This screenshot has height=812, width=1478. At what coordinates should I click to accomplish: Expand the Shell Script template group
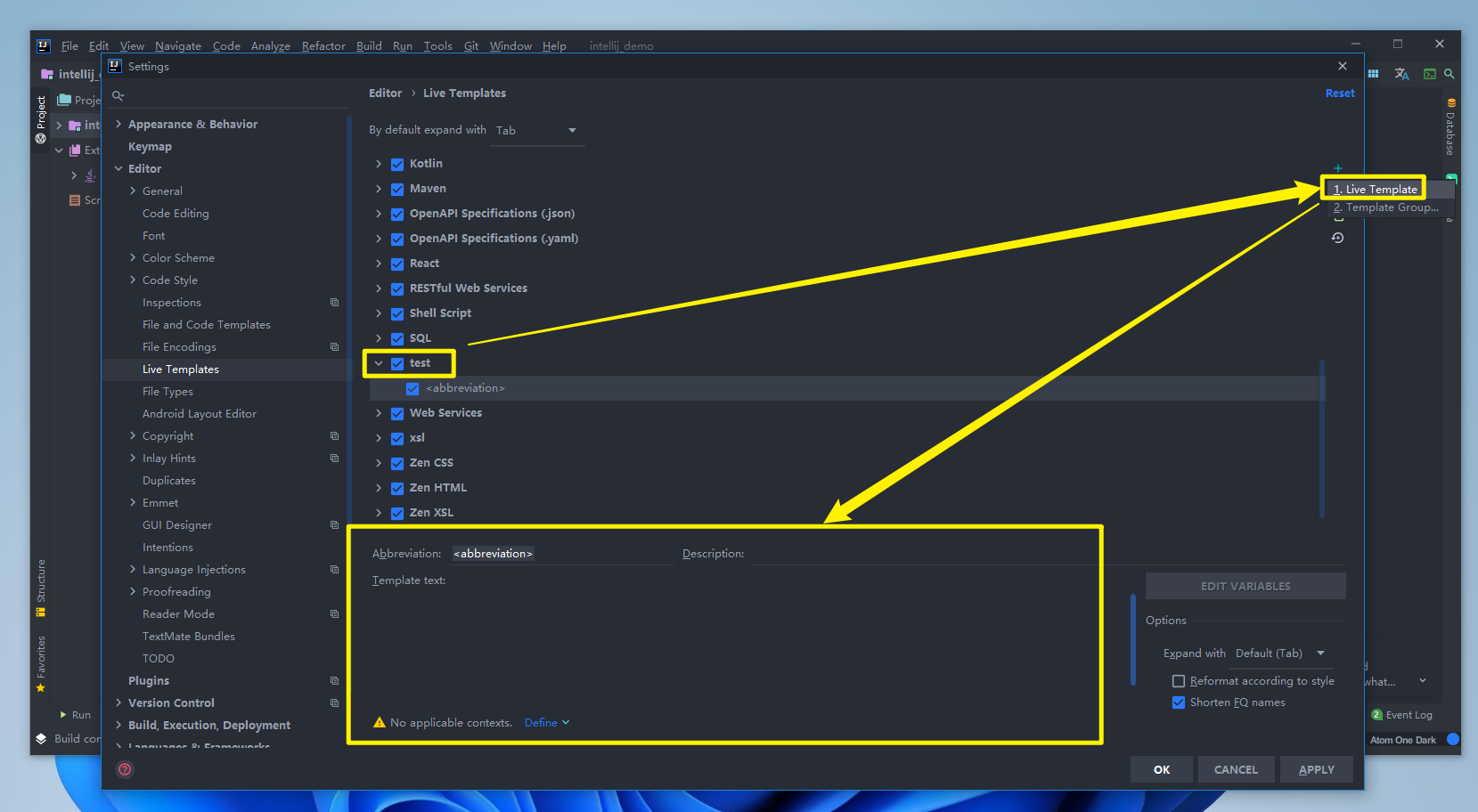[379, 313]
